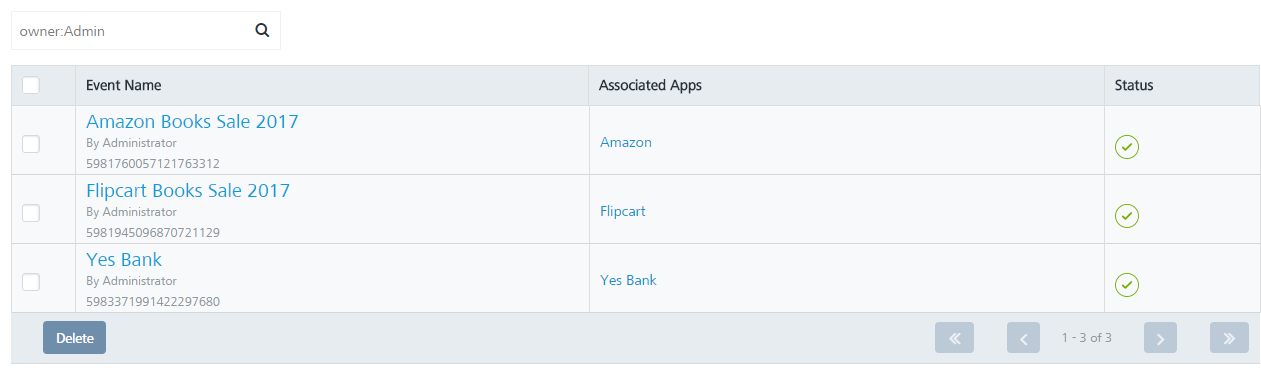Open the Yes Bank event link
This screenshot has width=1261, height=371.
tap(124, 260)
